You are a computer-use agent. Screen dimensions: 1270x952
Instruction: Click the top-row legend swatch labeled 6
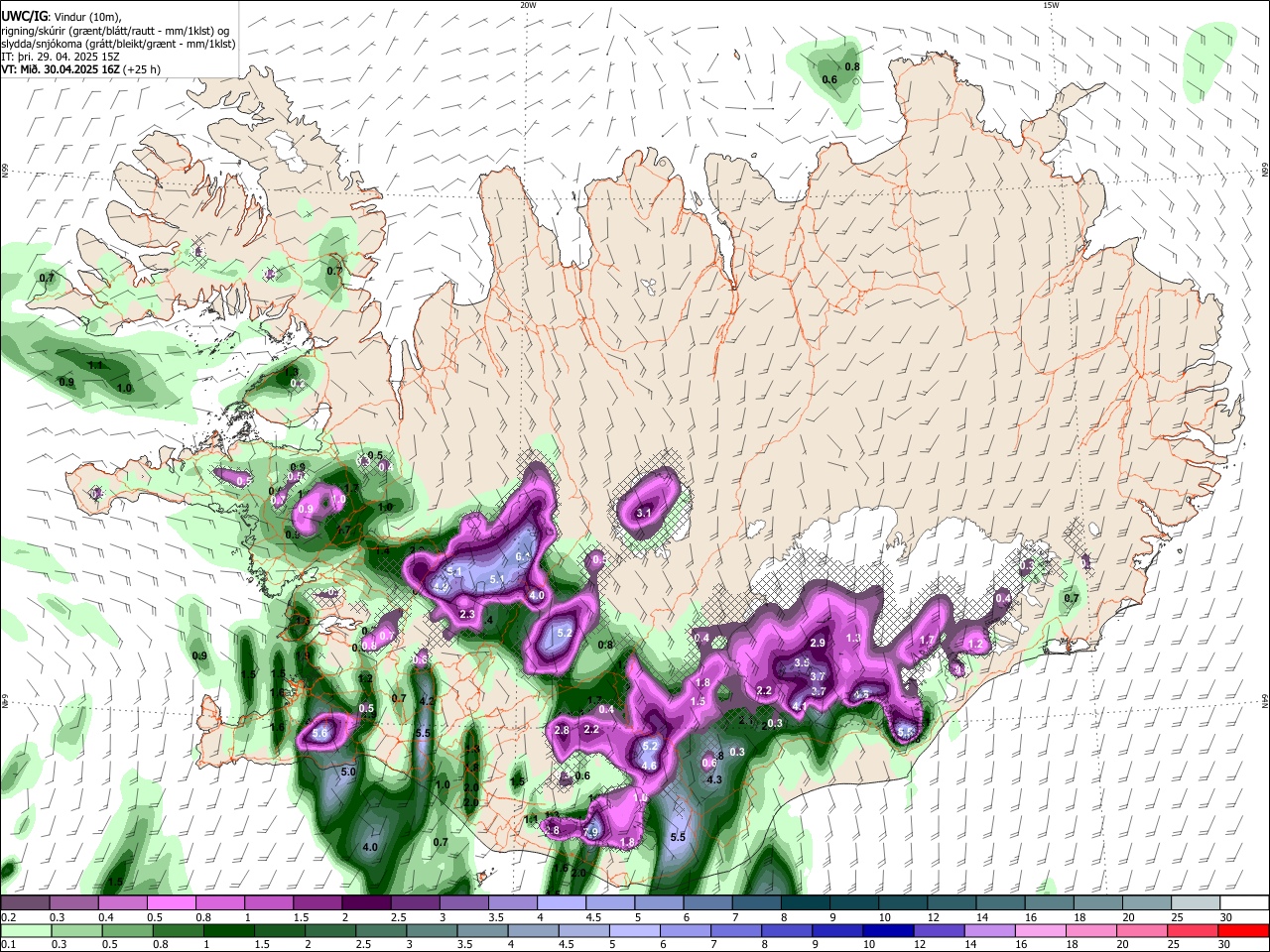707,903
